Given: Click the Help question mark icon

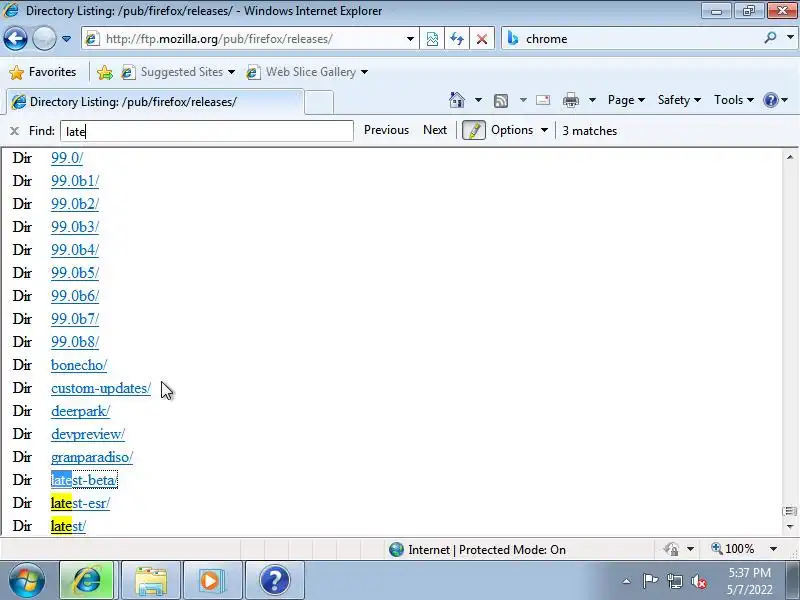Looking at the screenshot, I should click(x=770, y=100).
